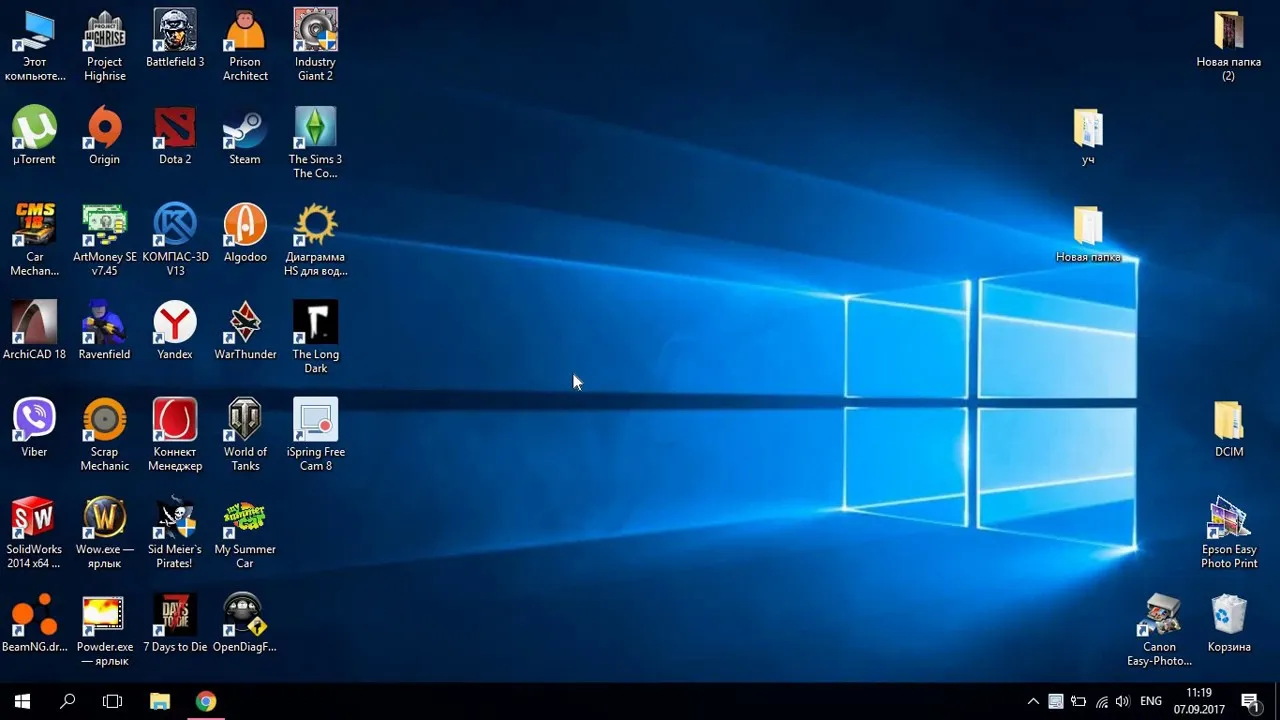1280x720 pixels.
Task: Select the Dota 2 icon
Action: point(175,137)
